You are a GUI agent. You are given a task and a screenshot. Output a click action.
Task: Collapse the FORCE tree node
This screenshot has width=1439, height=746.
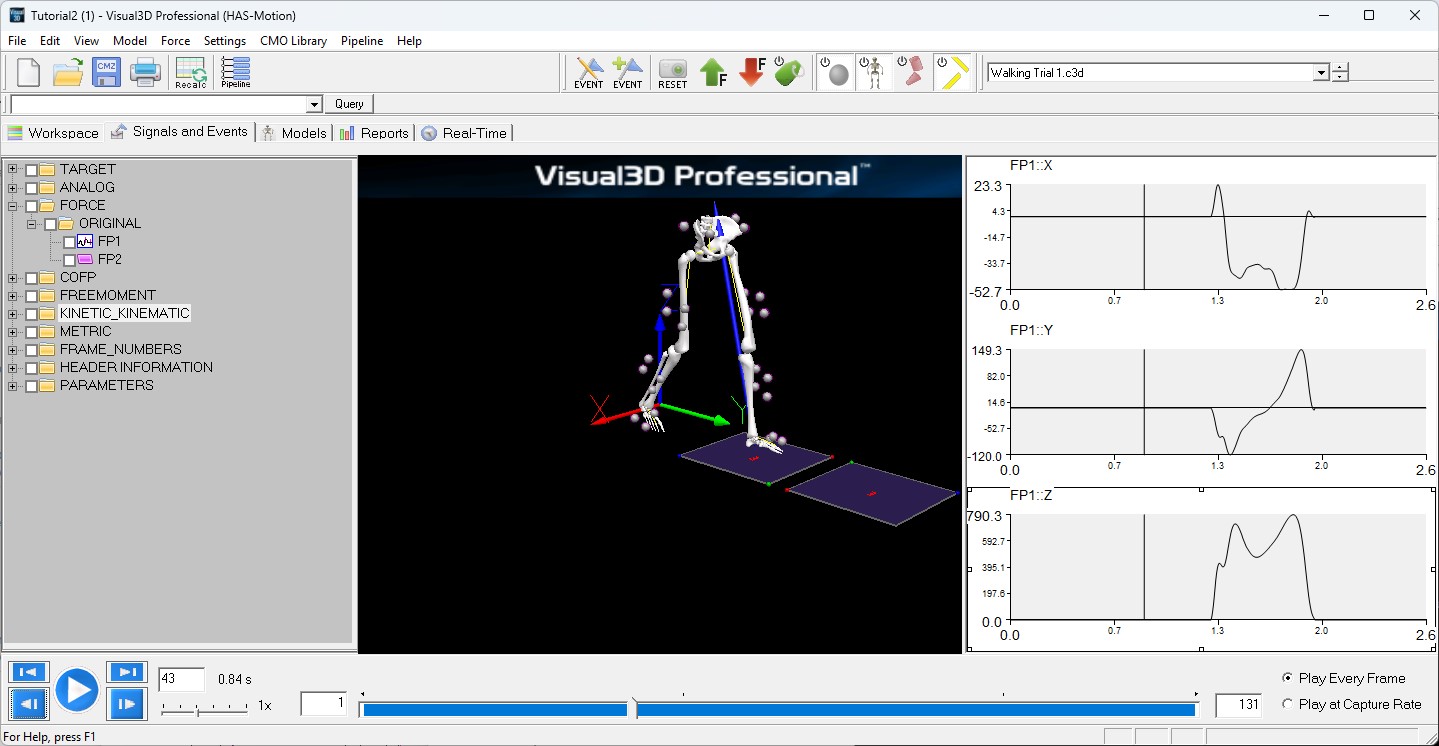coord(13,205)
